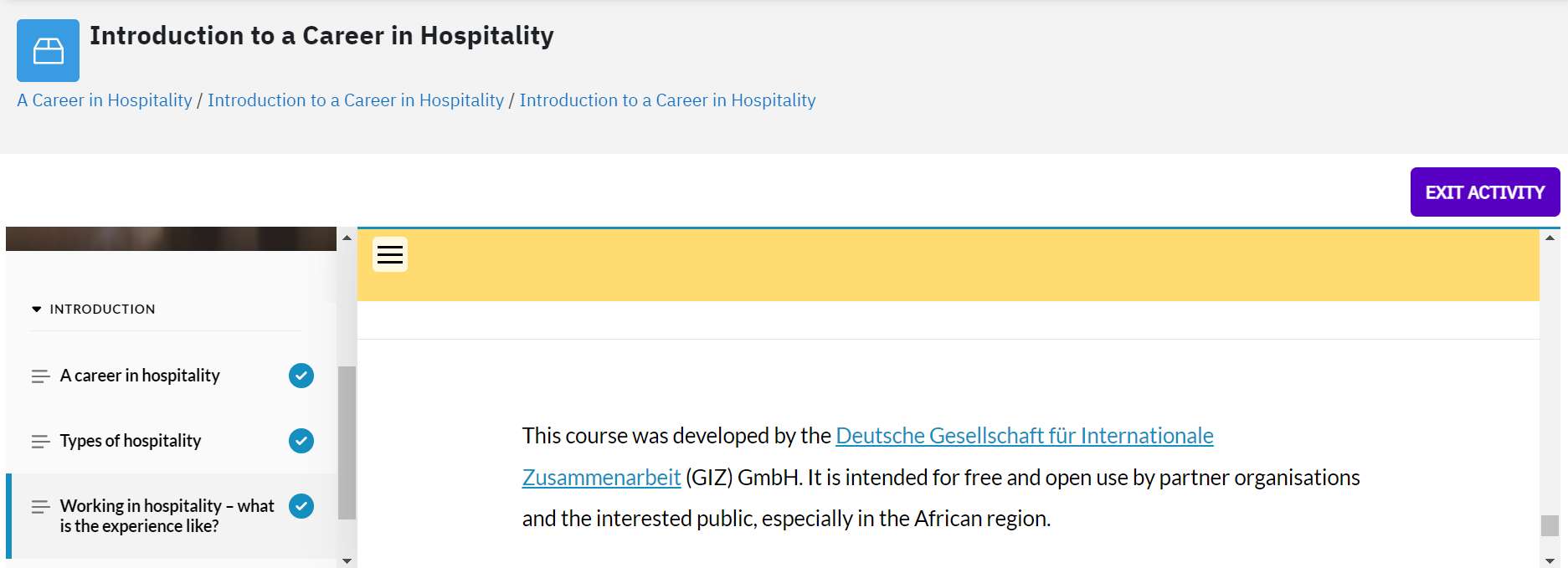Viewport: 1568px width, 568px height.
Task: Open the hamburger menu icon
Action: click(390, 254)
